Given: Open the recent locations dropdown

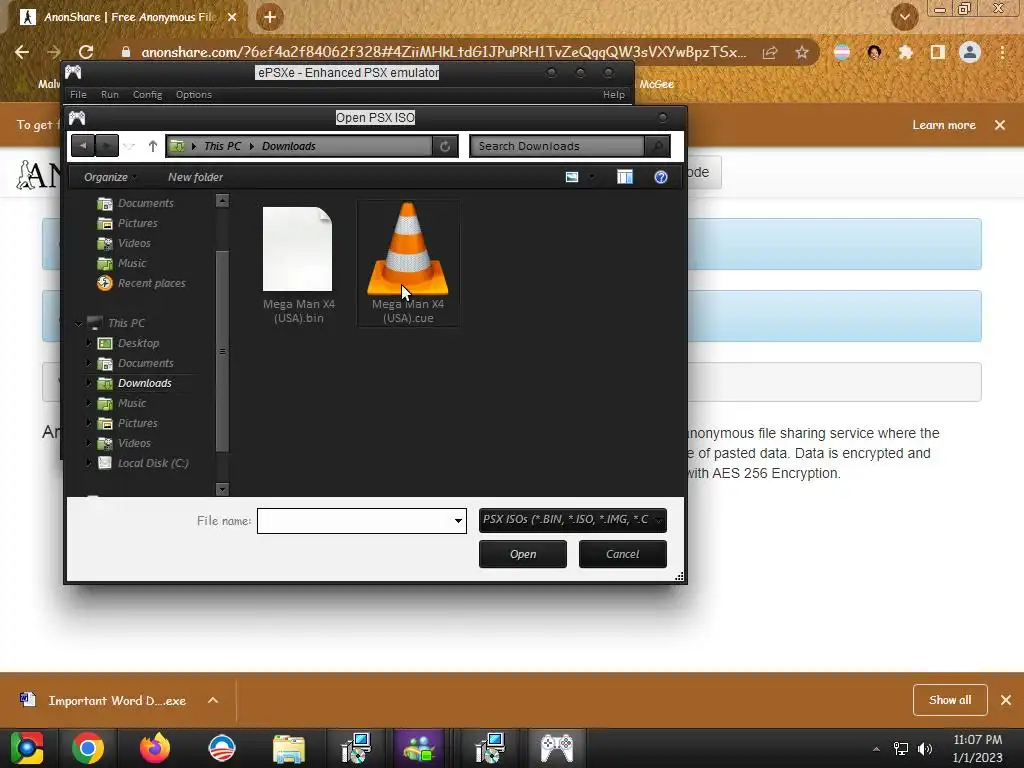Looking at the screenshot, I should click(129, 146).
